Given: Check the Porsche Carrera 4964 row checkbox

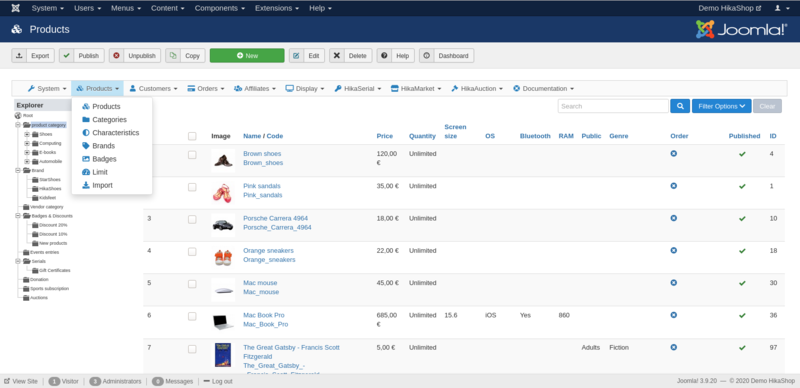Looking at the screenshot, I should [192, 220].
